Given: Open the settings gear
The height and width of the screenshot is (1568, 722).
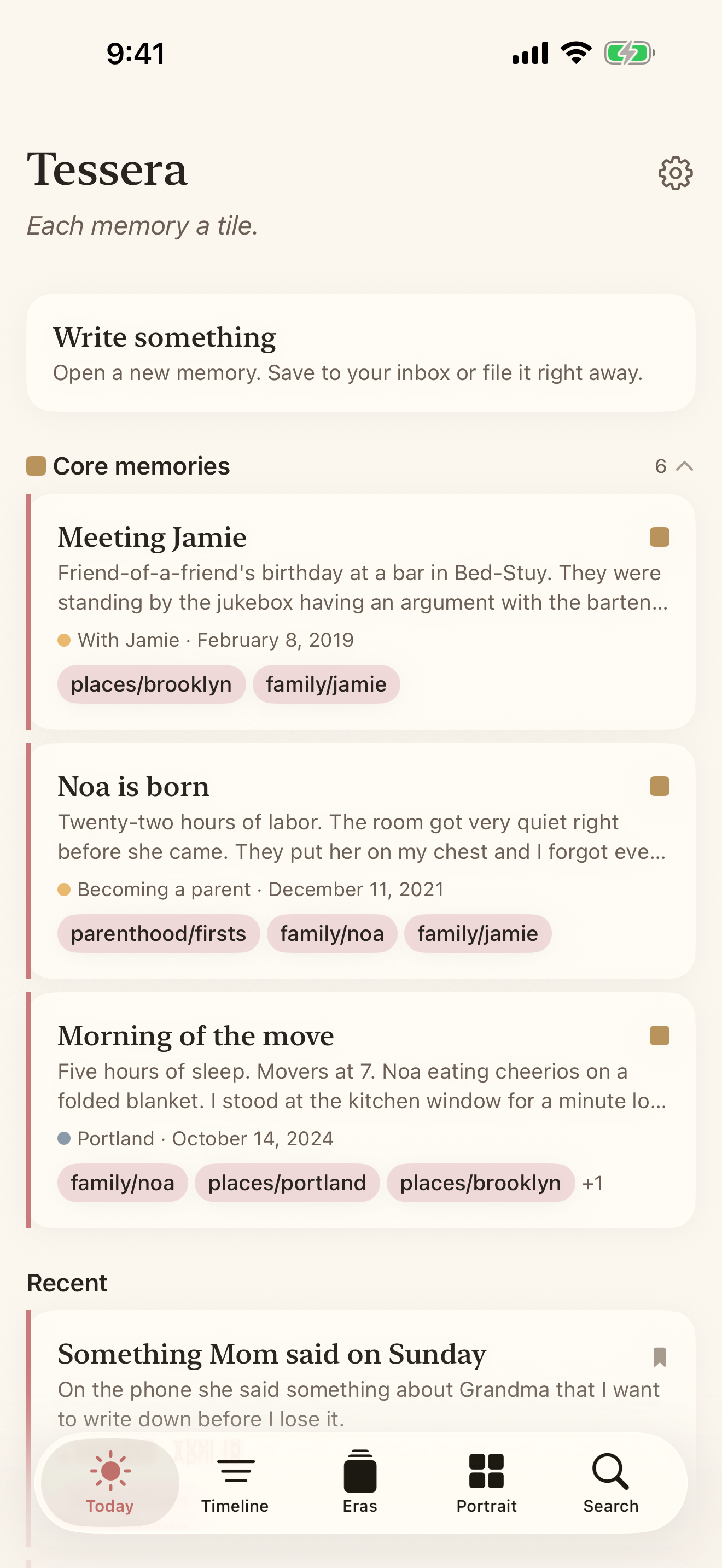Looking at the screenshot, I should click(676, 172).
